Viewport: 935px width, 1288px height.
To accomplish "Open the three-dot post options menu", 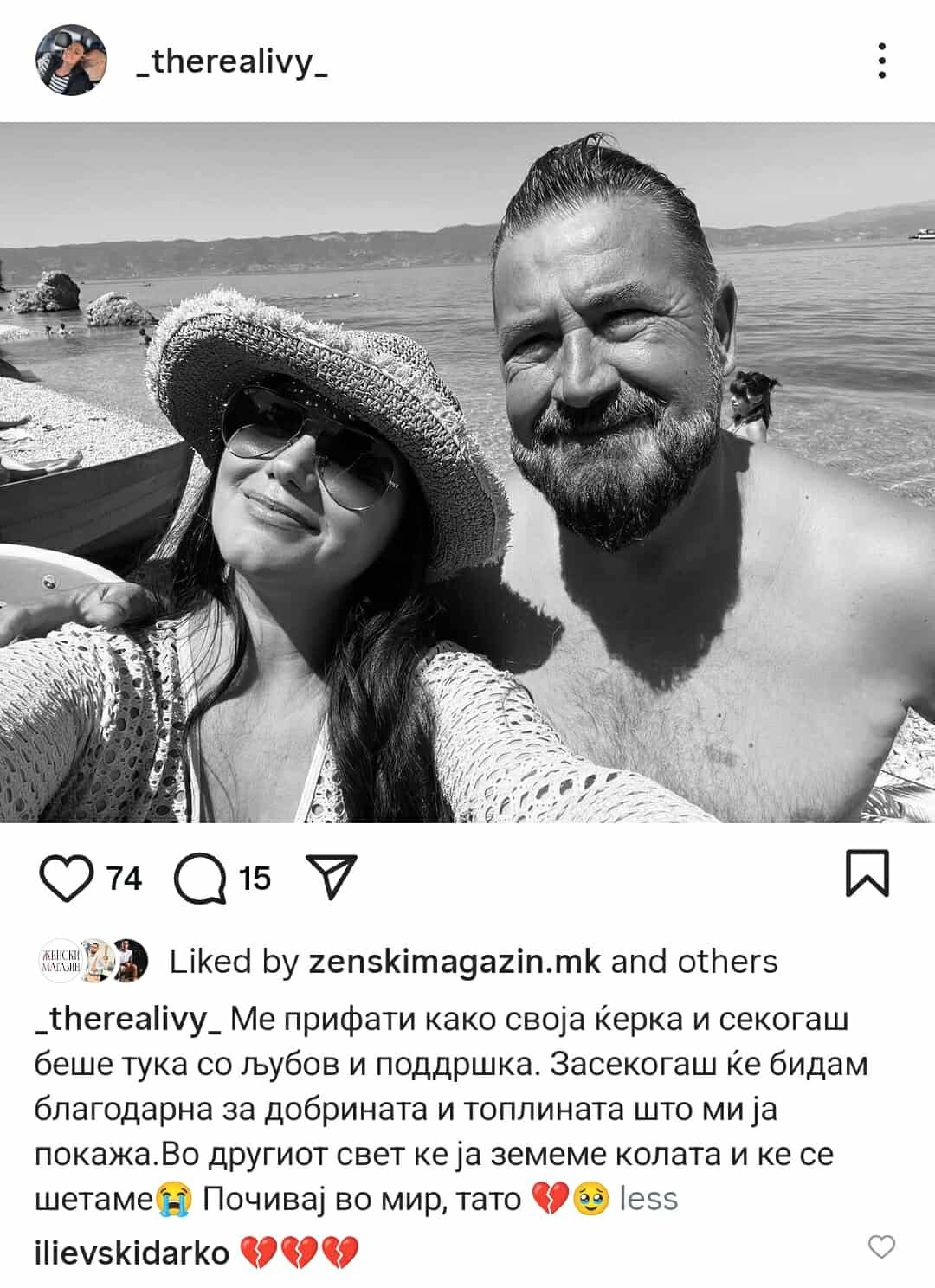I will [x=881, y=61].
